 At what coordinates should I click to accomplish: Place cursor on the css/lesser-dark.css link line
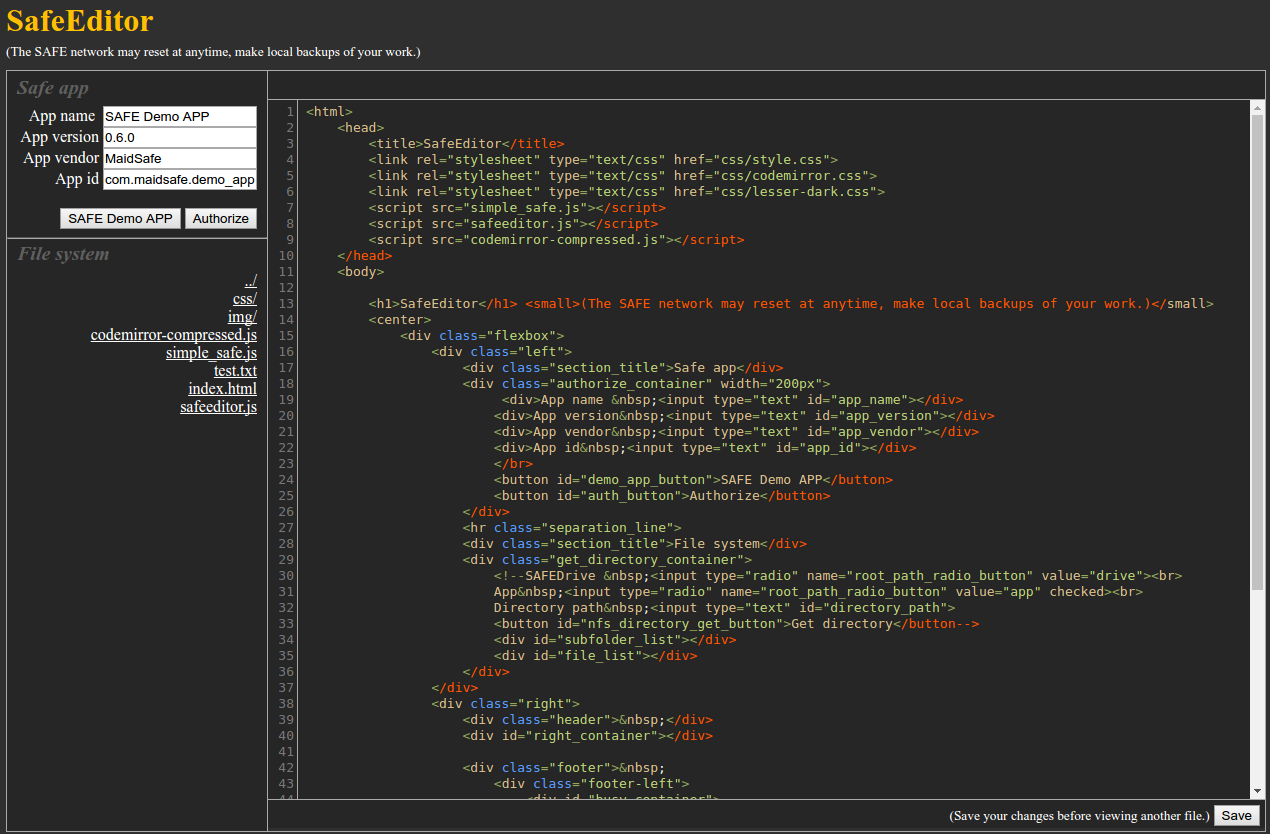point(626,192)
